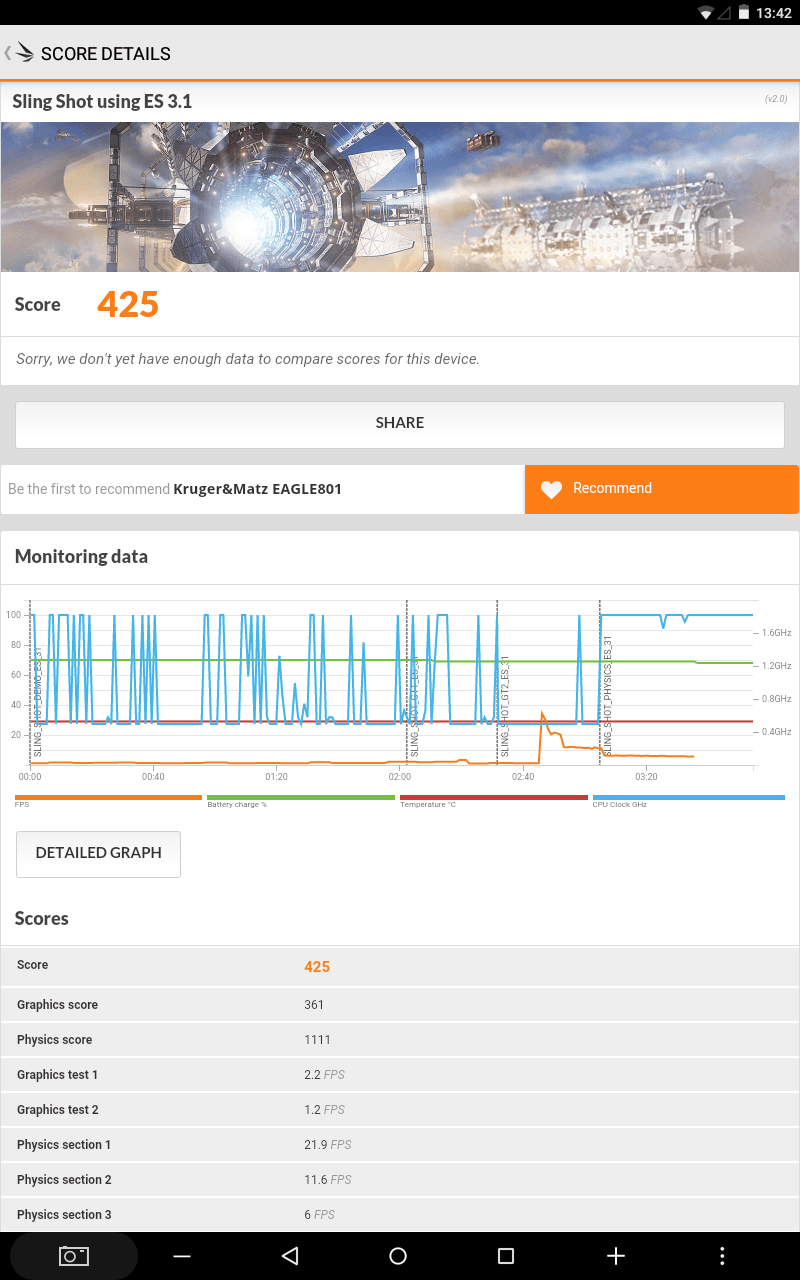Select the 'Physics section 3' row label
Viewport: 800px width, 1280px height.
click(64, 1215)
